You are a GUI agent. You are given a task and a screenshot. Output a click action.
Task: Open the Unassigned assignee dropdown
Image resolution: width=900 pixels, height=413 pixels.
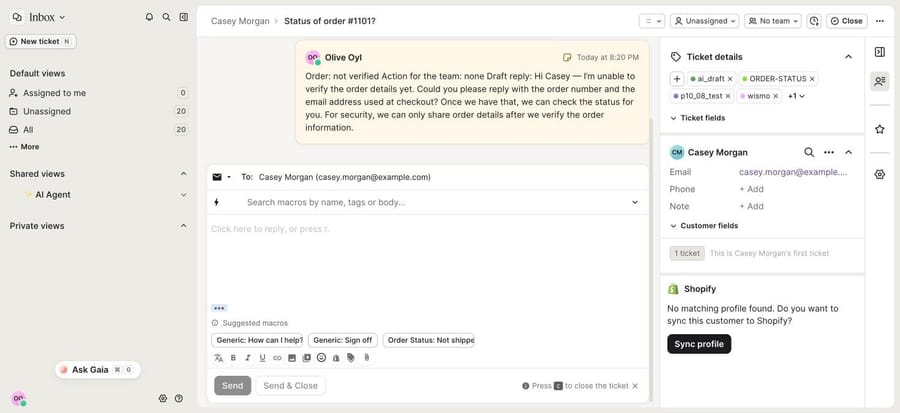coord(705,21)
